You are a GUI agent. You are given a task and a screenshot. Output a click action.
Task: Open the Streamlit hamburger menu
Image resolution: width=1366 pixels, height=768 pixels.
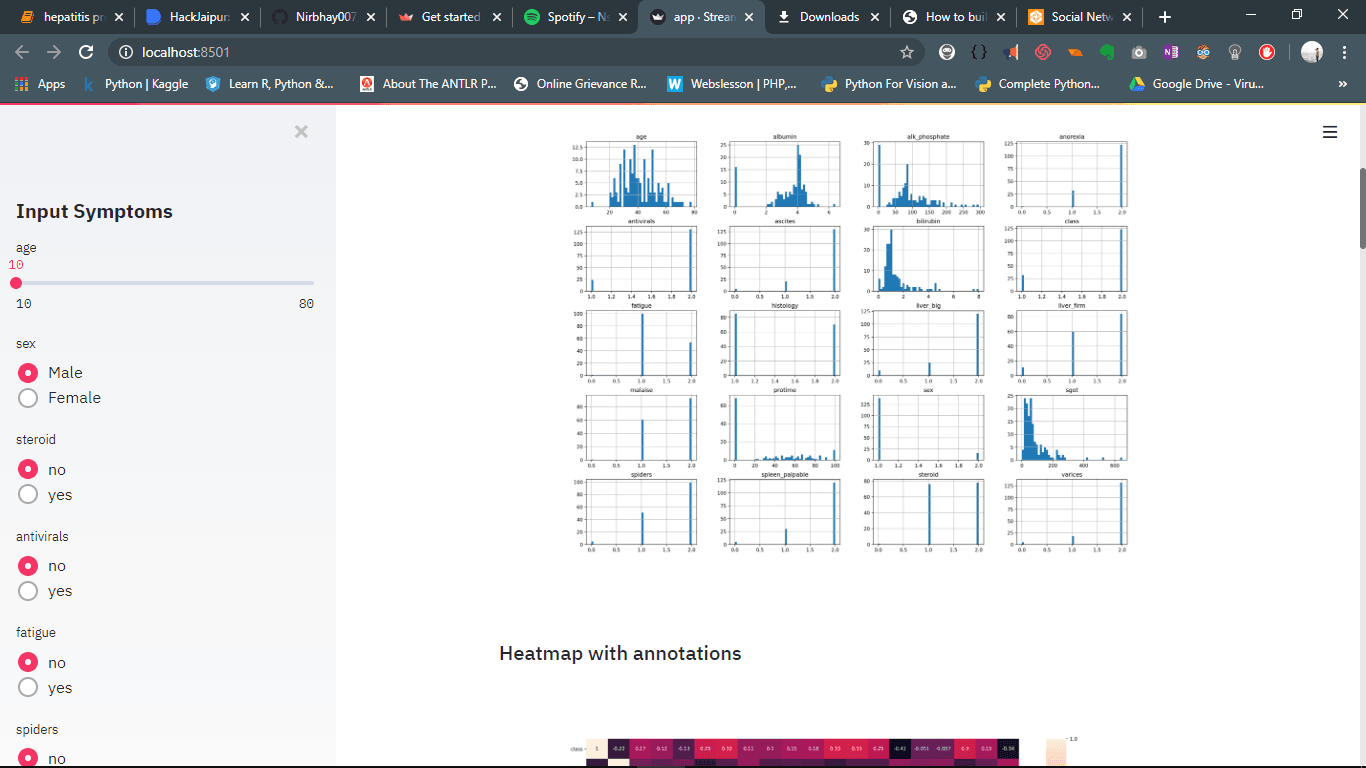tap(1329, 132)
